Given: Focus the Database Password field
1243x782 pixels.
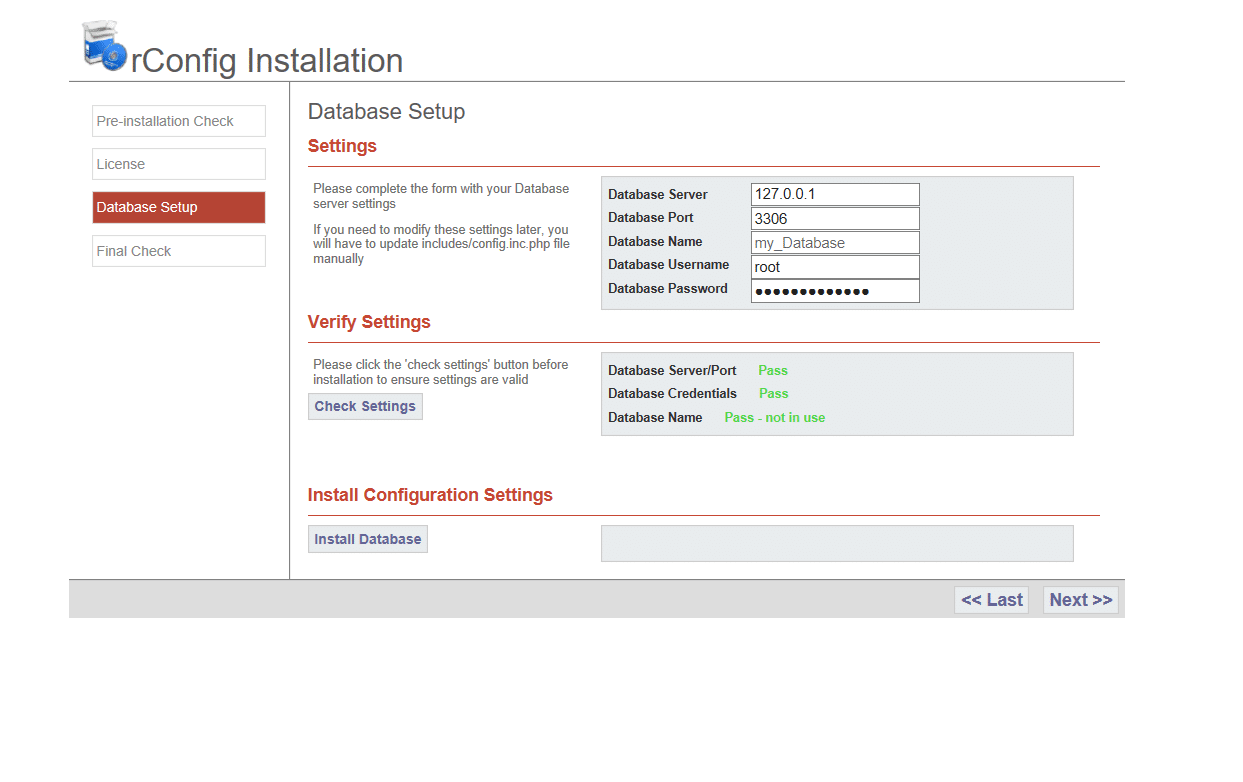Looking at the screenshot, I should [x=835, y=290].
